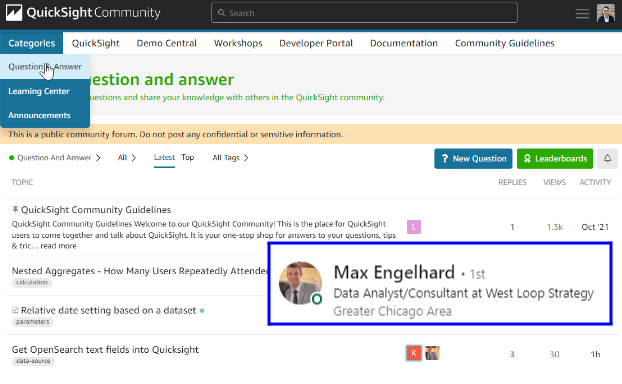
Task: Click the QuickSight Community logo icon
Action: [14, 13]
